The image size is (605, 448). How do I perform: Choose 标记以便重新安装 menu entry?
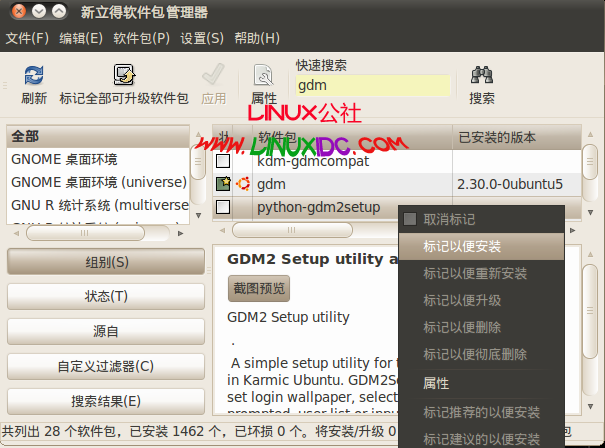pyautogui.click(x=481, y=273)
